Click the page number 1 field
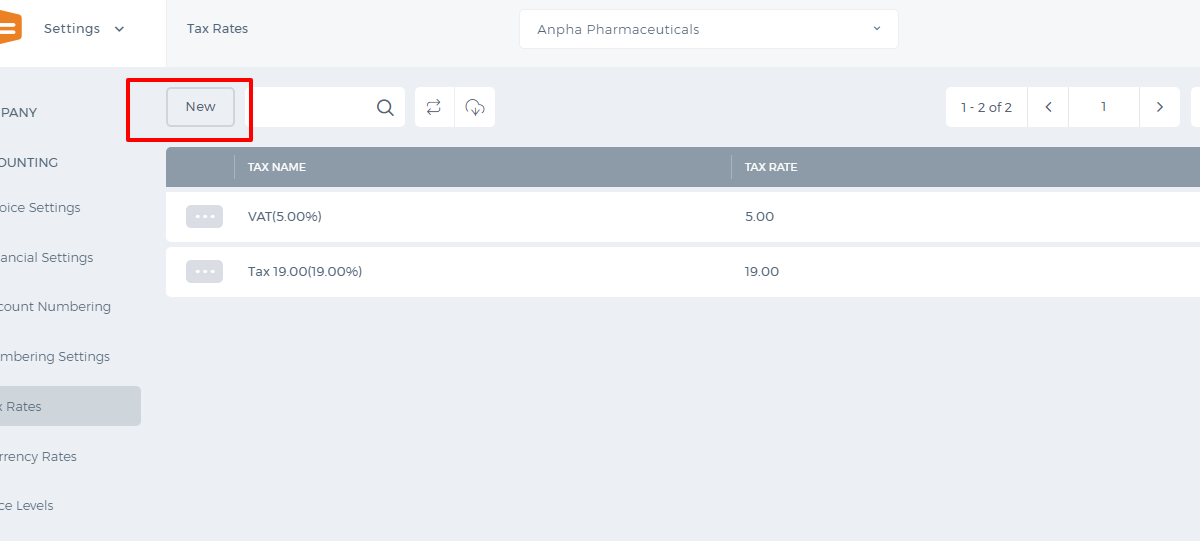This screenshot has width=1200, height=541. (x=1104, y=107)
